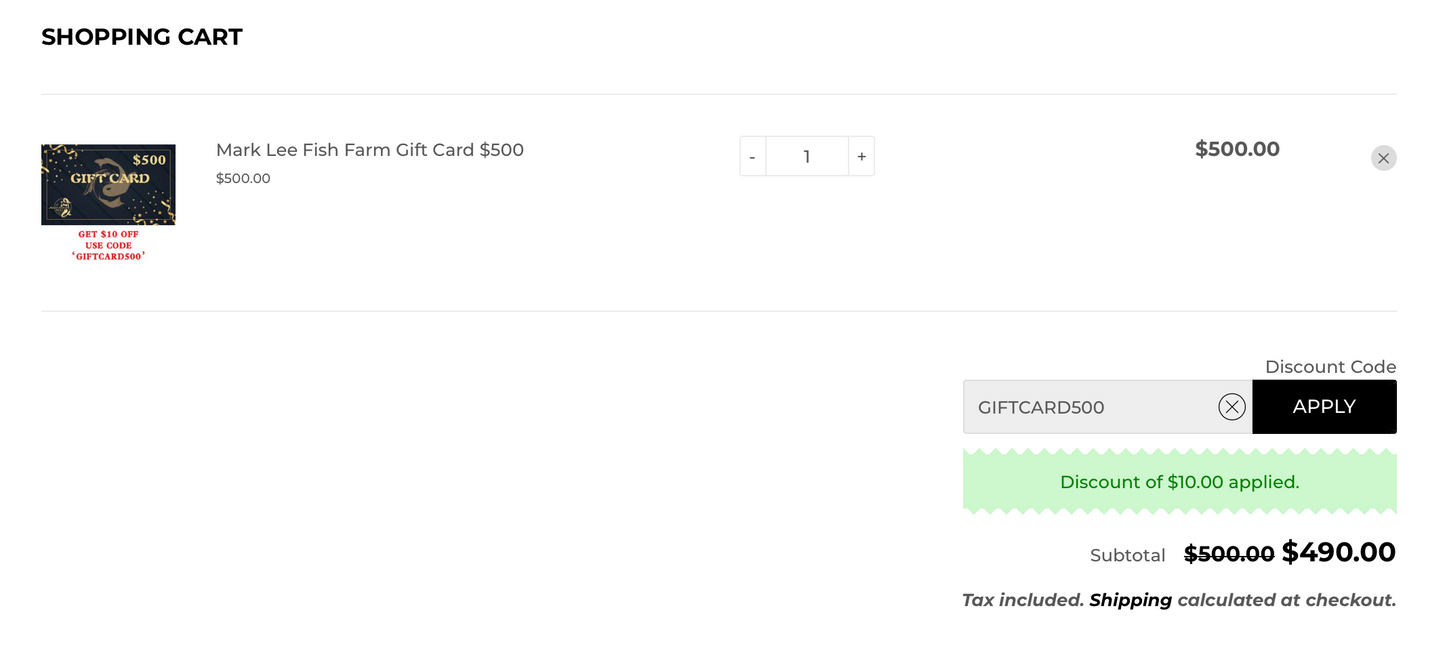This screenshot has height=659, width=1445.
Task: Click the SHOPPING CART heading
Action: pyautogui.click(x=141, y=36)
